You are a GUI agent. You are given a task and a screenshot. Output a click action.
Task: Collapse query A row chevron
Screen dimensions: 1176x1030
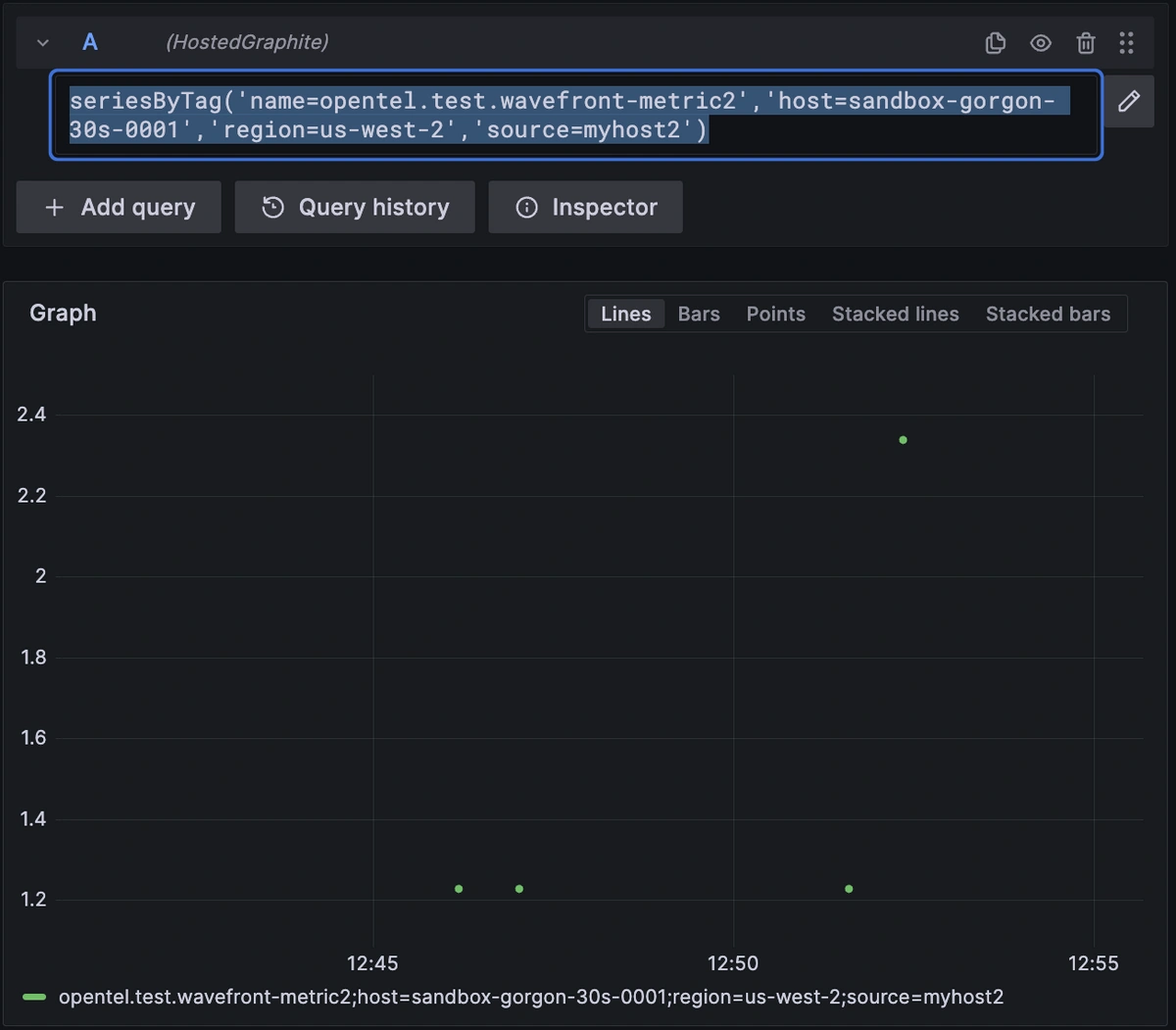pyautogui.click(x=42, y=43)
